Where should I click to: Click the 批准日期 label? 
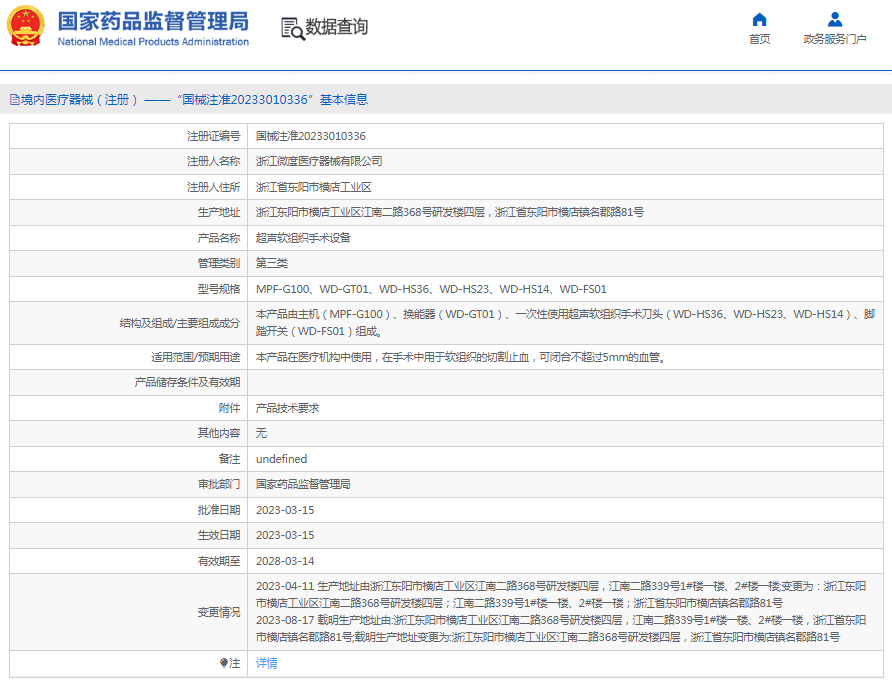coord(218,510)
